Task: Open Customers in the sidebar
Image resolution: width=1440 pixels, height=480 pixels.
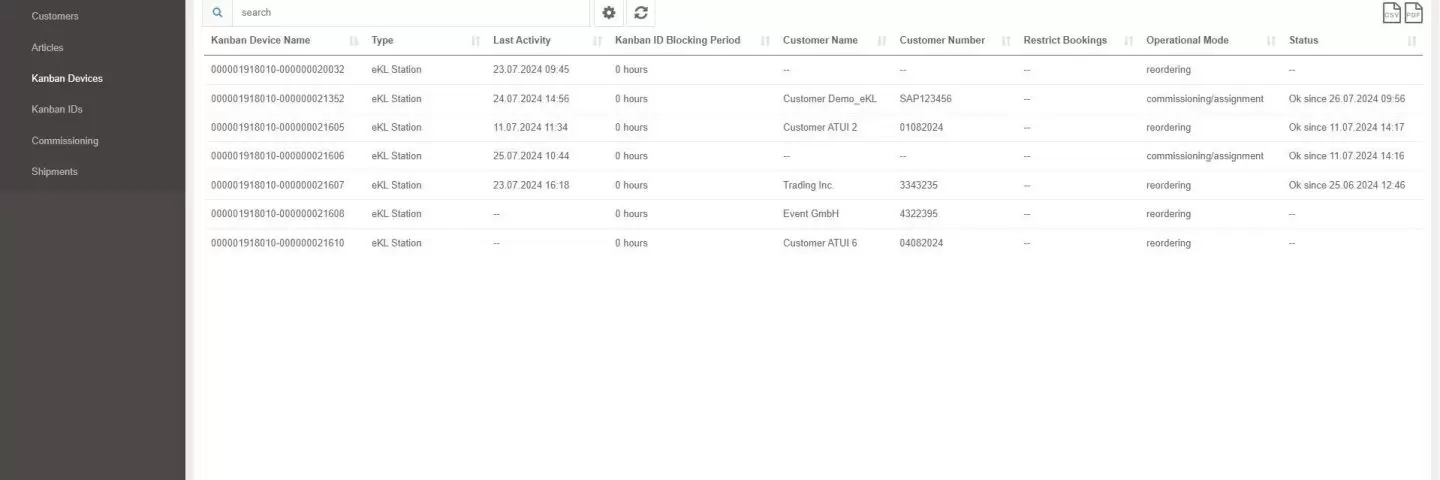Action: (x=55, y=16)
